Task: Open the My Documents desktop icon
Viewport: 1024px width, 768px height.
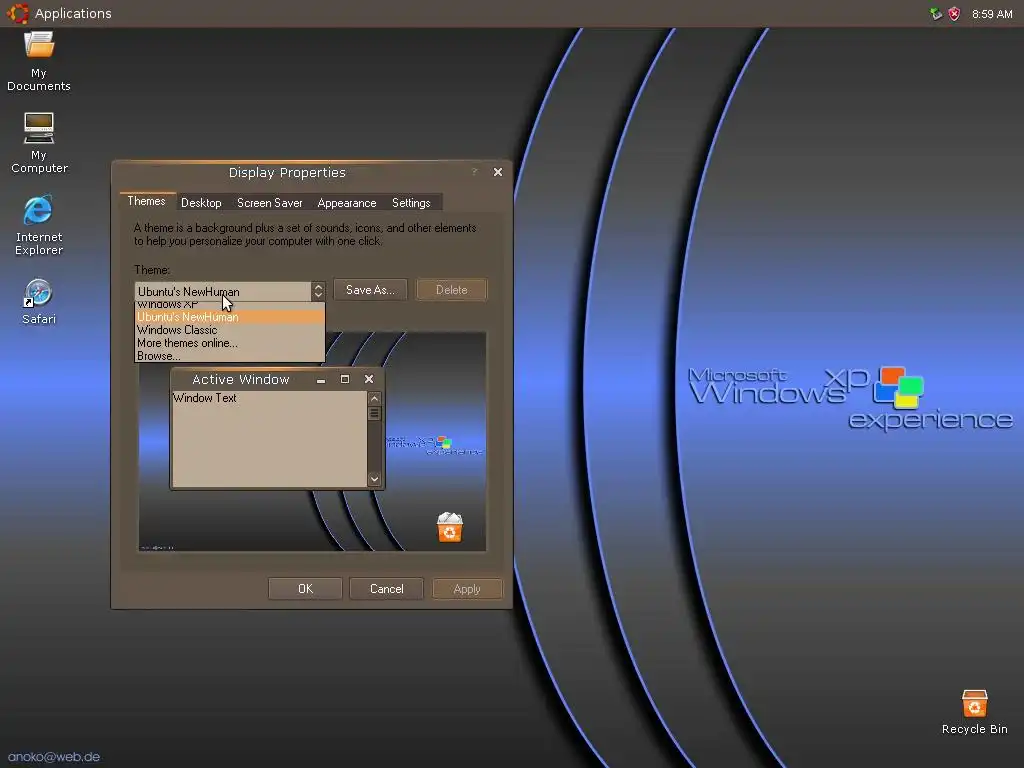Action: pos(39,61)
